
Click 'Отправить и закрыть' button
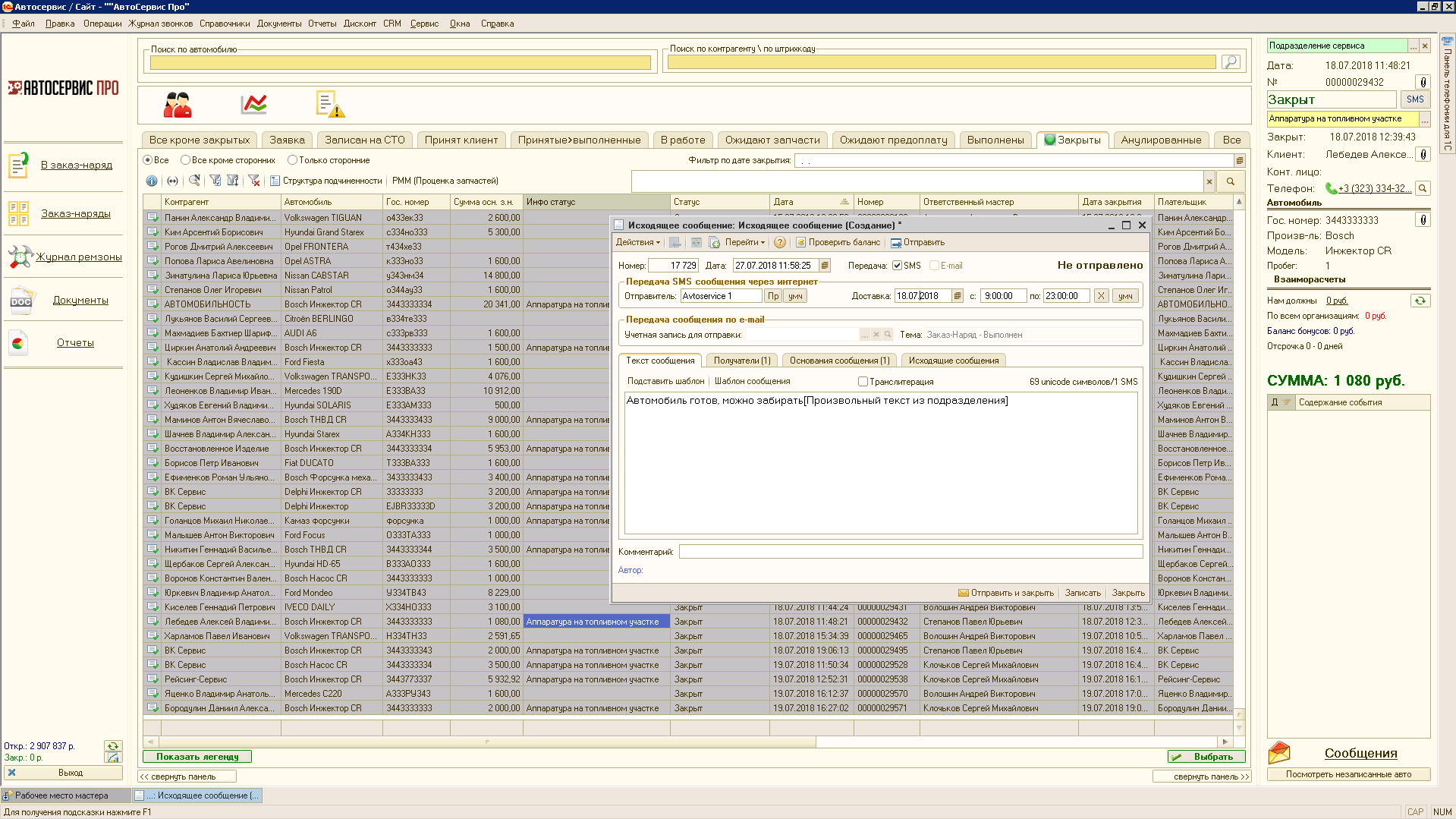coord(1005,593)
